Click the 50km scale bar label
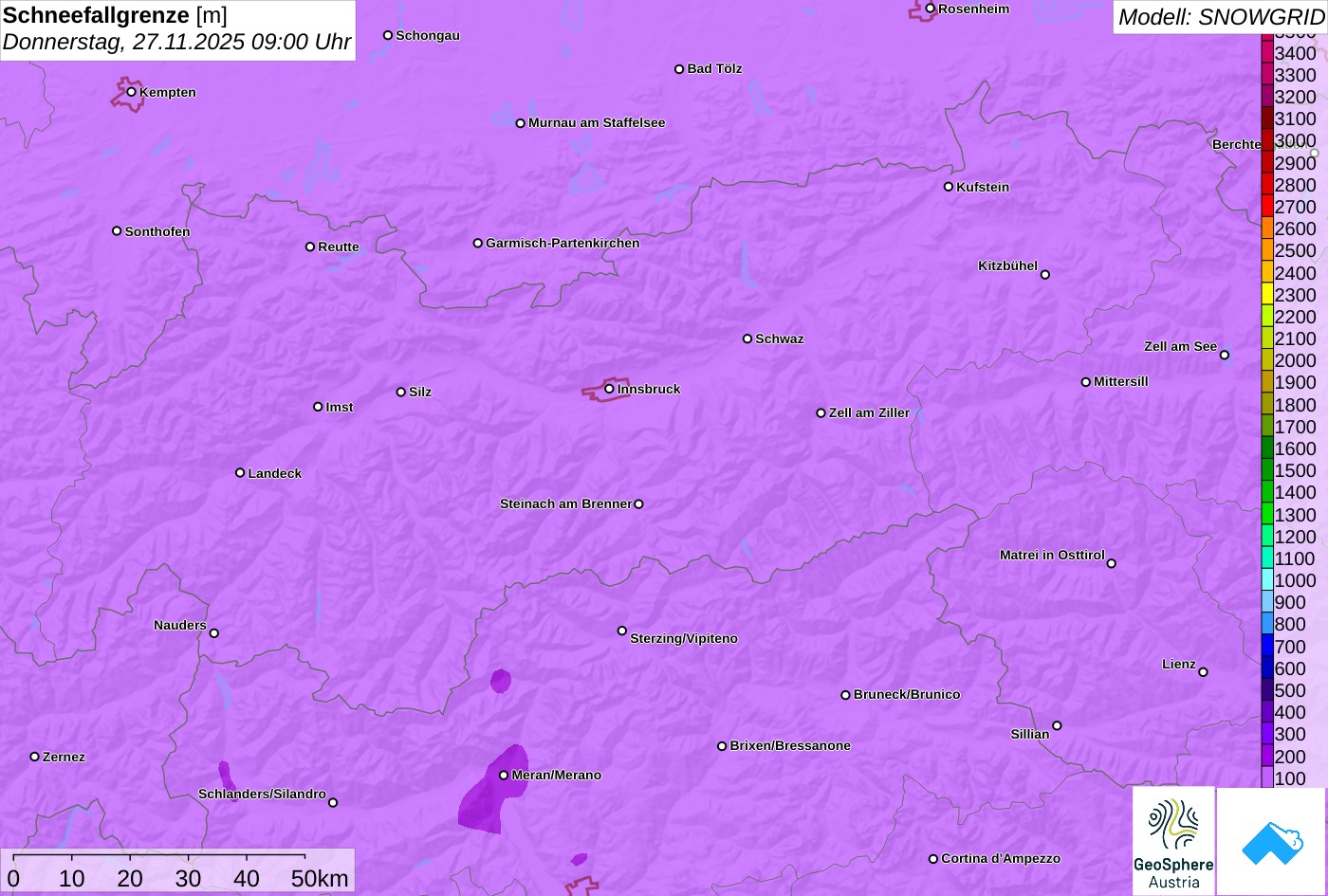Viewport: 1328px width, 896px height. click(x=320, y=879)
